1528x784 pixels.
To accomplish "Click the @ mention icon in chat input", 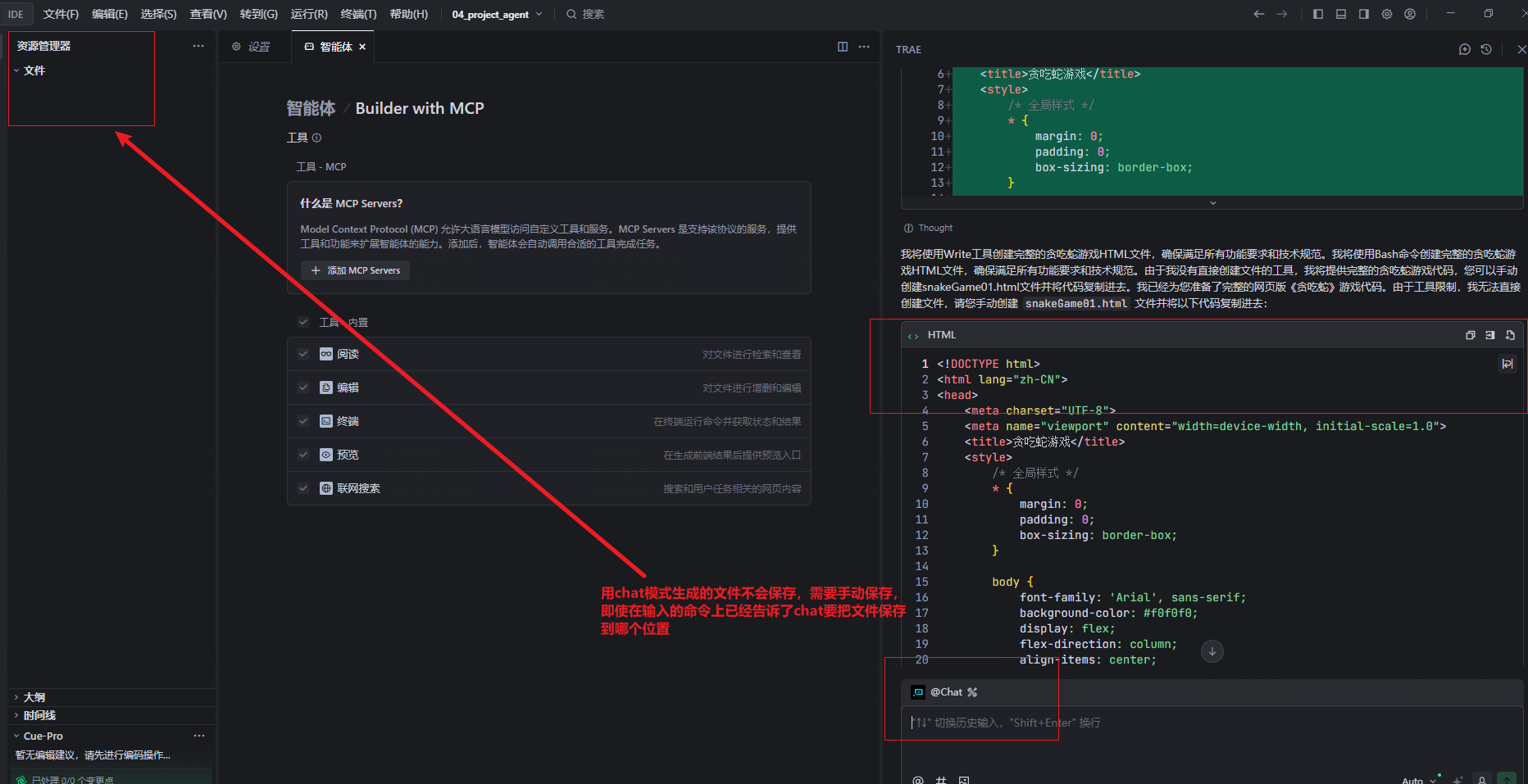I will click(x=918, y=780).
